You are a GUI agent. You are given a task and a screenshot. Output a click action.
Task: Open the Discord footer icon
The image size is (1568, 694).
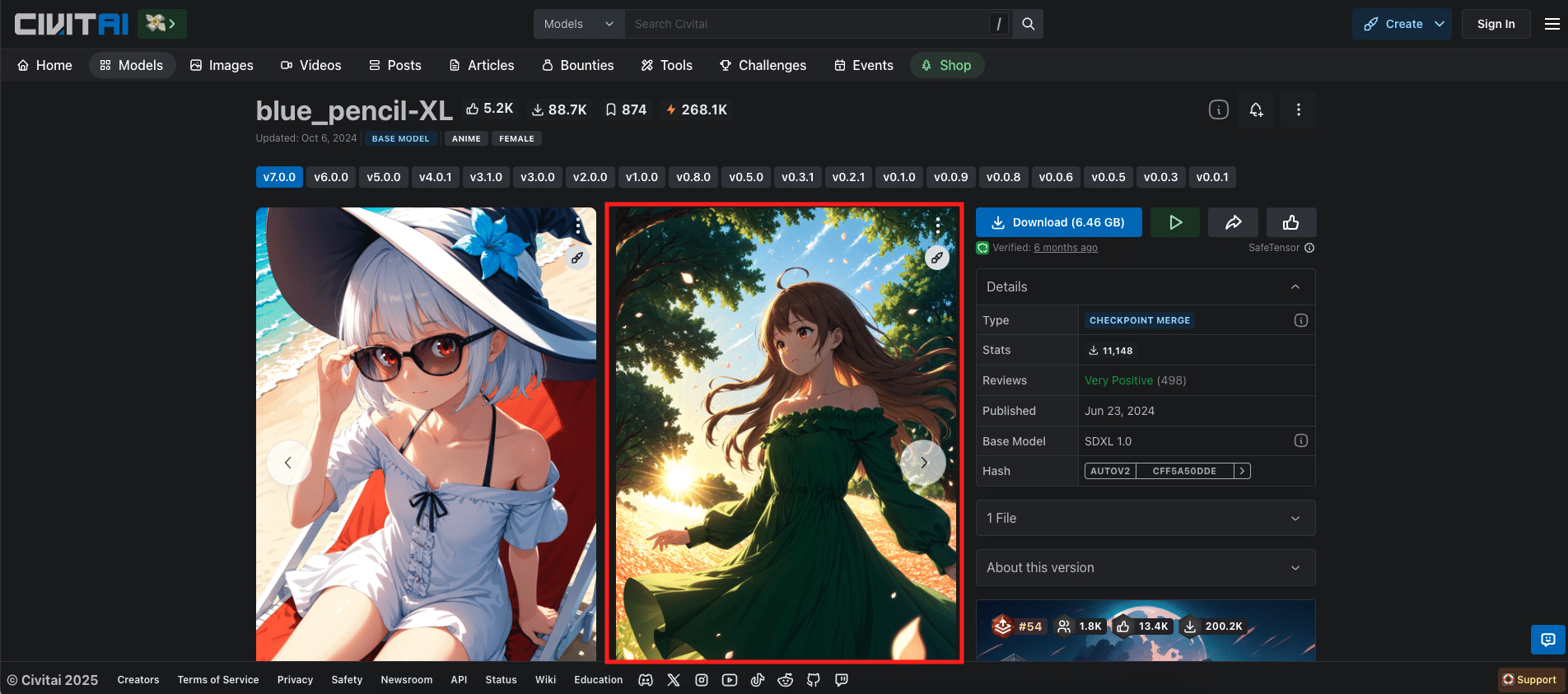point(646,680)
